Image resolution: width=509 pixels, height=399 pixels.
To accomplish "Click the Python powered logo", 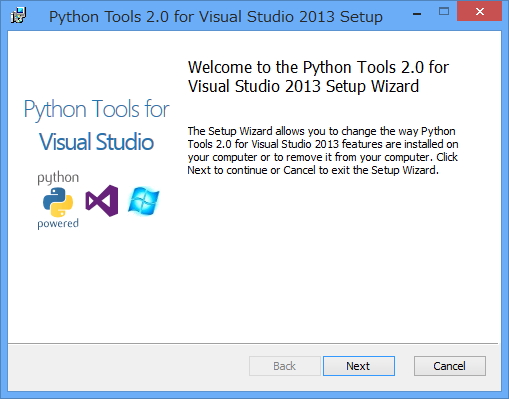I will (58, 201).
